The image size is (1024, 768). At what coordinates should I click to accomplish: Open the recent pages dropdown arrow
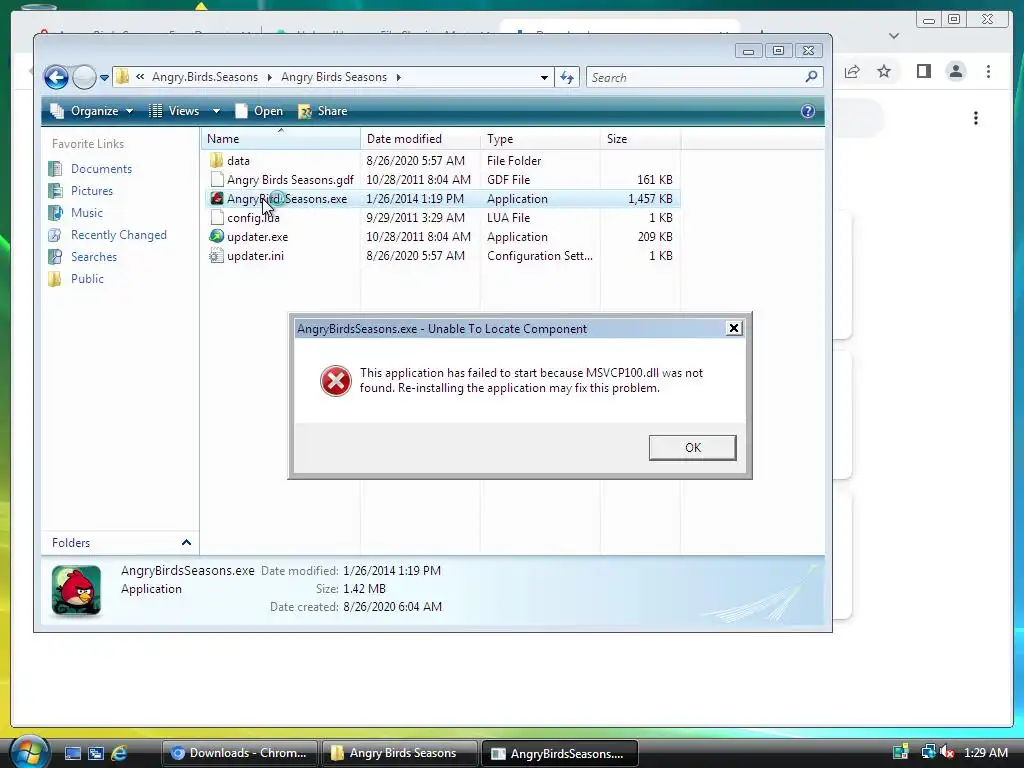coord(104,78)
